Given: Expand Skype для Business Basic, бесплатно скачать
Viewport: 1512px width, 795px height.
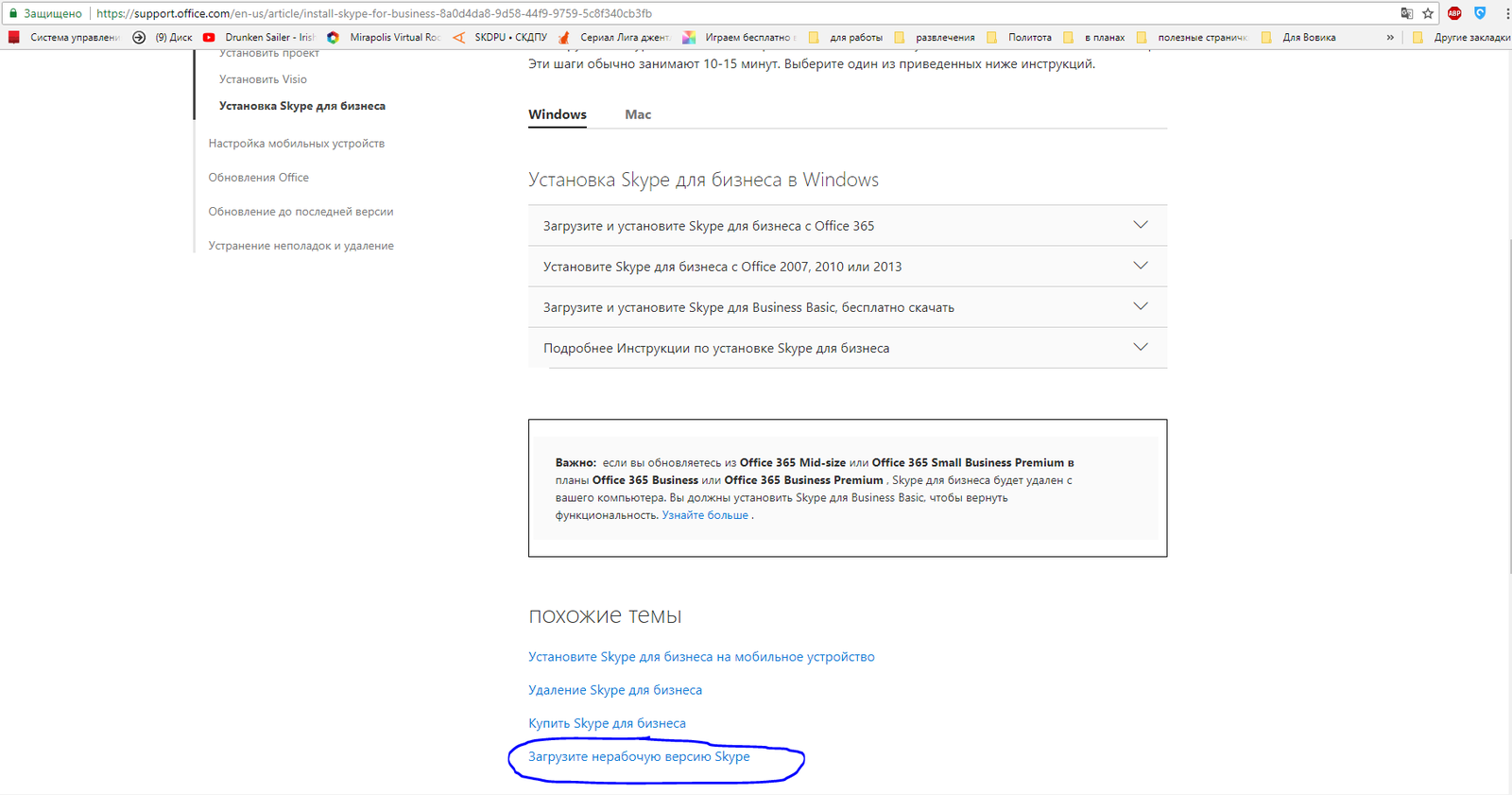Looking at the screenshot, I should (x=848, y=307).
